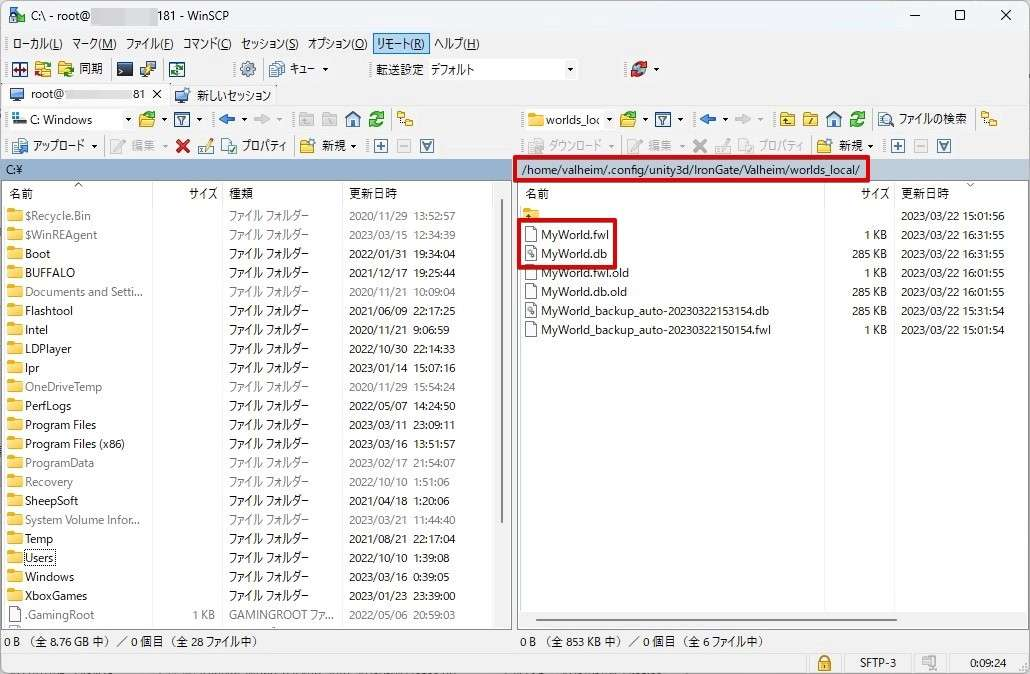Open the コマンド(C) menu
1030x674 pixels.
(x=206, y=43)
